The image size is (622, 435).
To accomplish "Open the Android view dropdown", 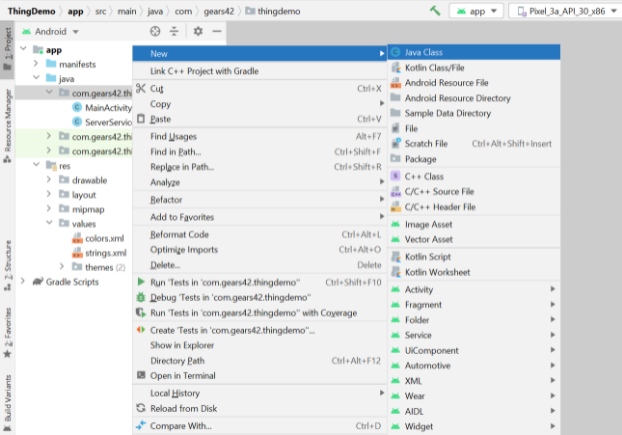I will 50,31.
